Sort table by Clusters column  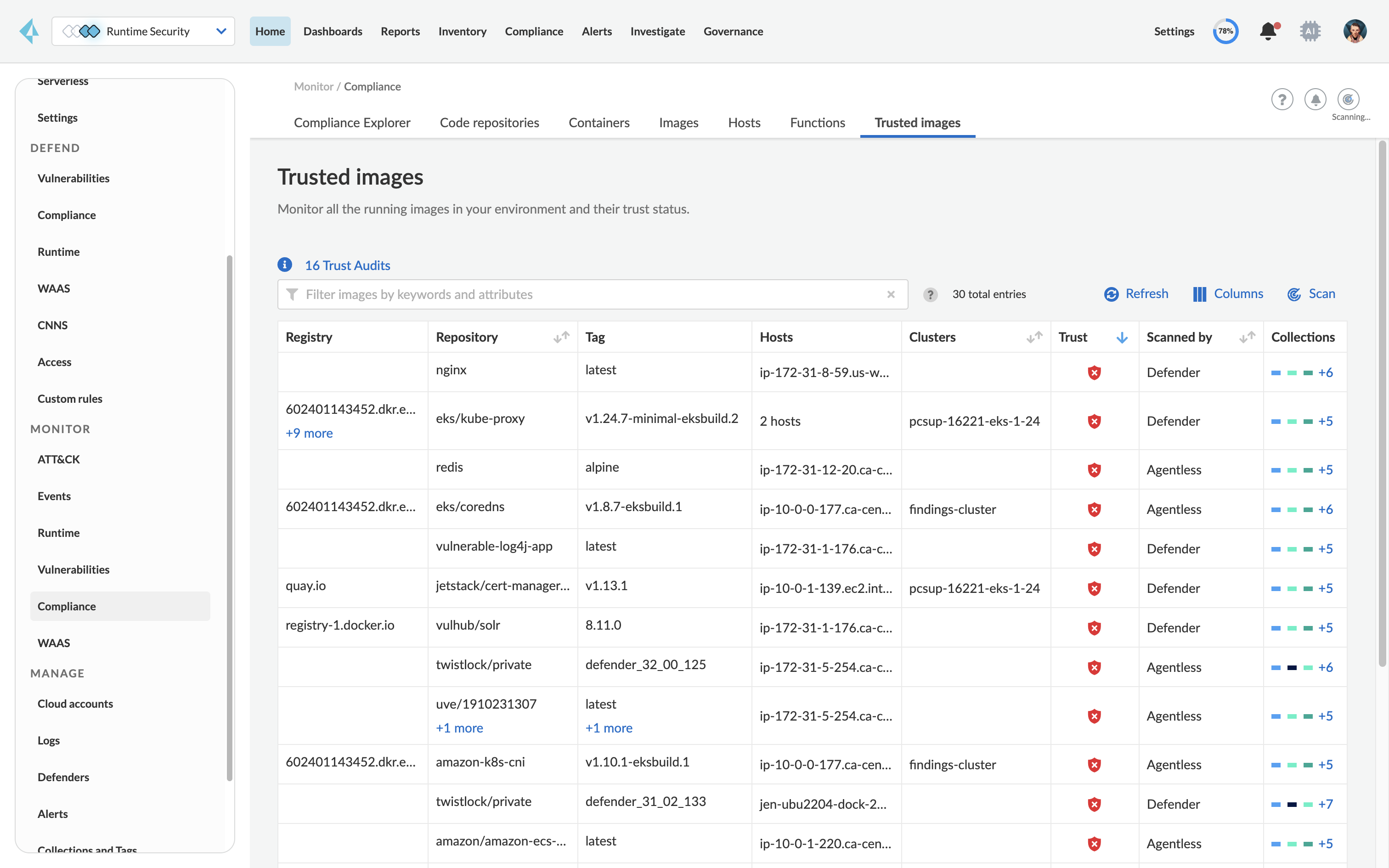tap(1034, 337)
